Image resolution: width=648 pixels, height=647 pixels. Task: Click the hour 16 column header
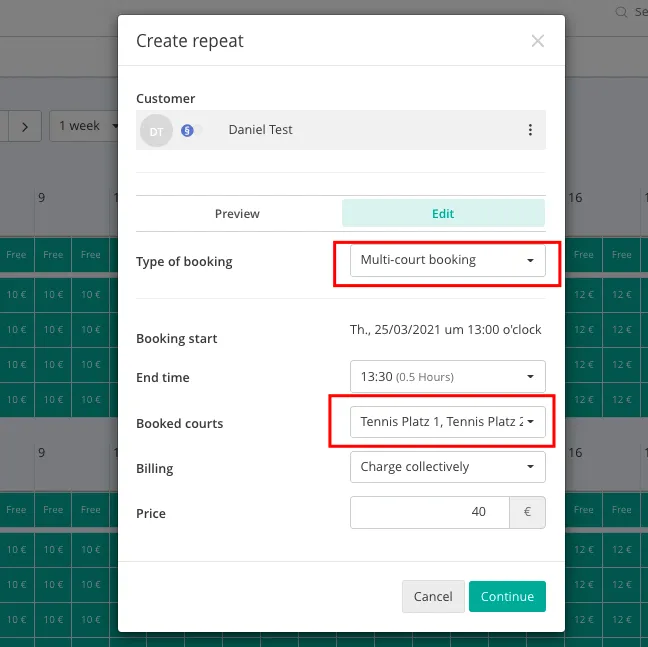(576, 199)
